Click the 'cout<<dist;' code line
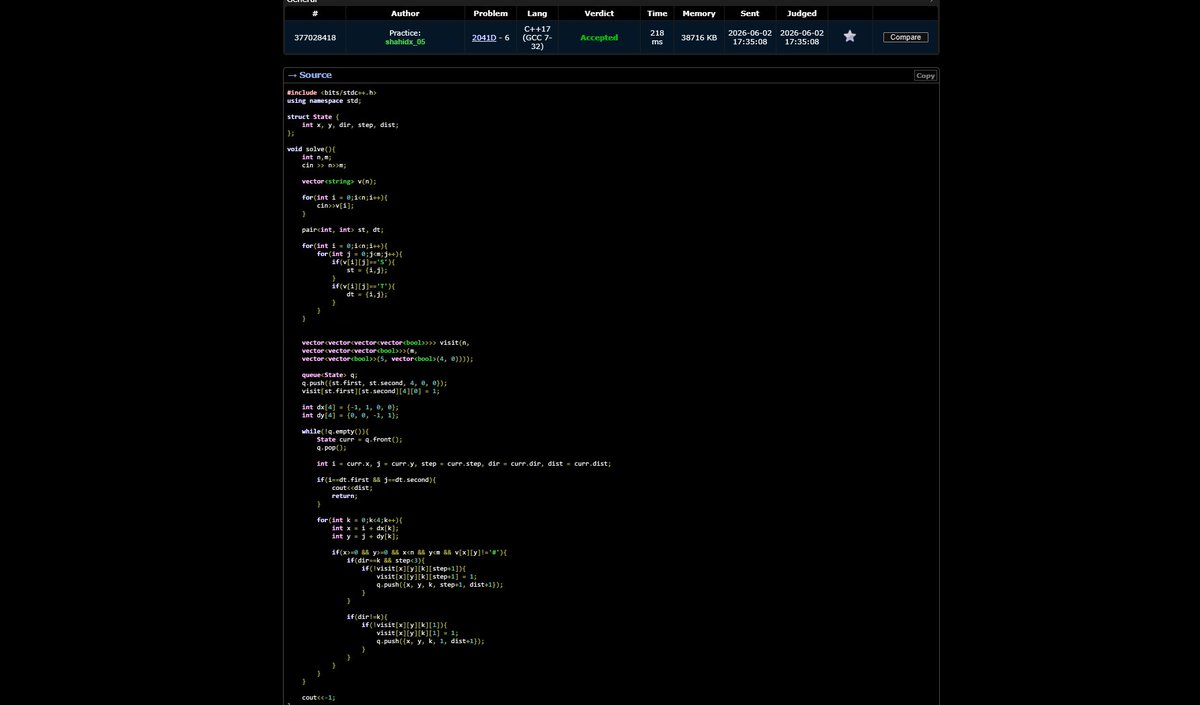The image size is (1200, 705). [x=353, y=487]
